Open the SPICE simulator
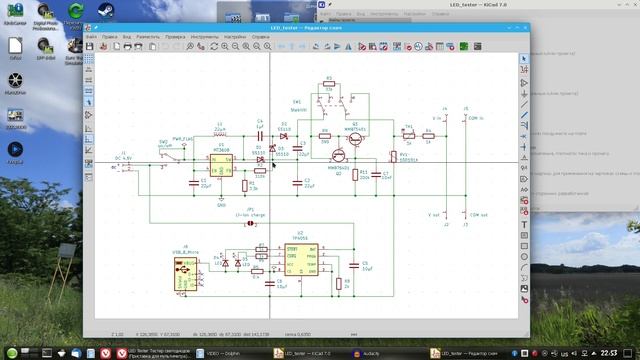Image resolution: width=640 pixels, height=360 pixels. pyautogui.click(x=418, y=47)
